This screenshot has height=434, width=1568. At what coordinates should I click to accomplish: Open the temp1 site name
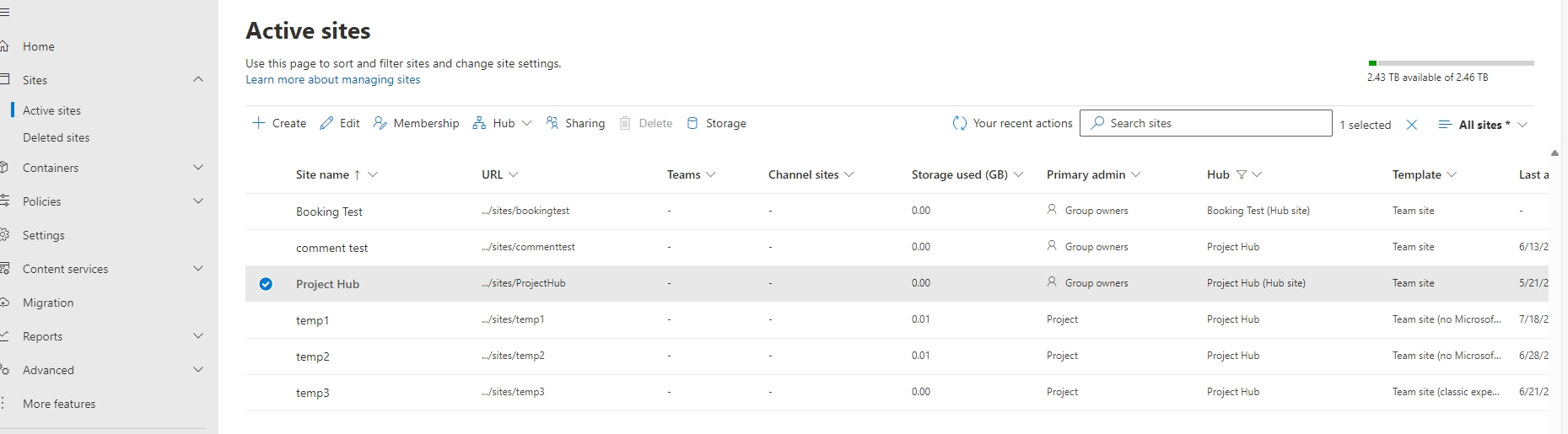[312, 320]
